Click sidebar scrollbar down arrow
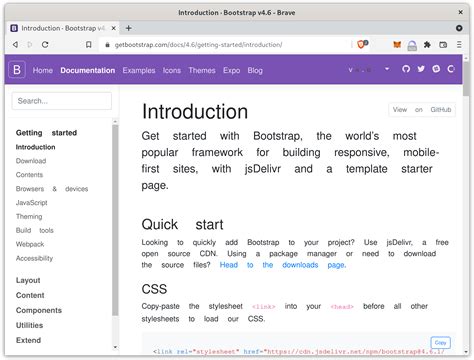The width and height of the screenshot is (474, 360). (115, 347)
